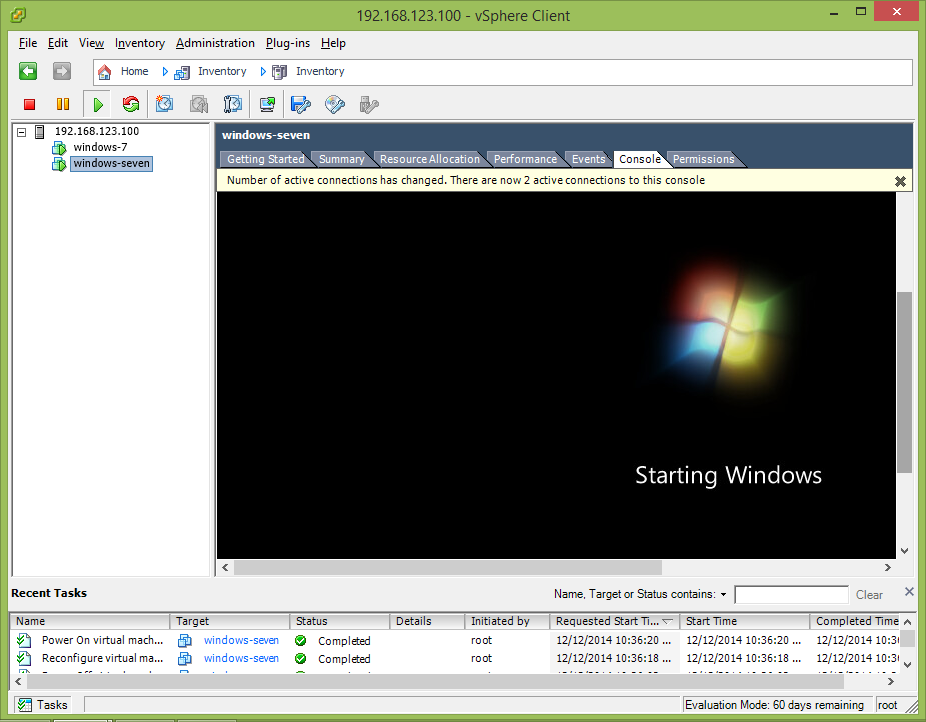Viewport: 926px width, 722px height.
Task: Suspend the VM with the orange pause icon
Action: click(x=63, y=104)
